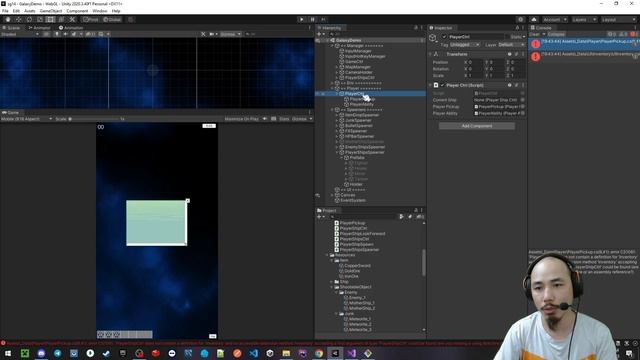Expand ItemDropSpawner in Hierarchy
Image resolution: width=640 pixels, height=360 pixels.
[337, 115]
